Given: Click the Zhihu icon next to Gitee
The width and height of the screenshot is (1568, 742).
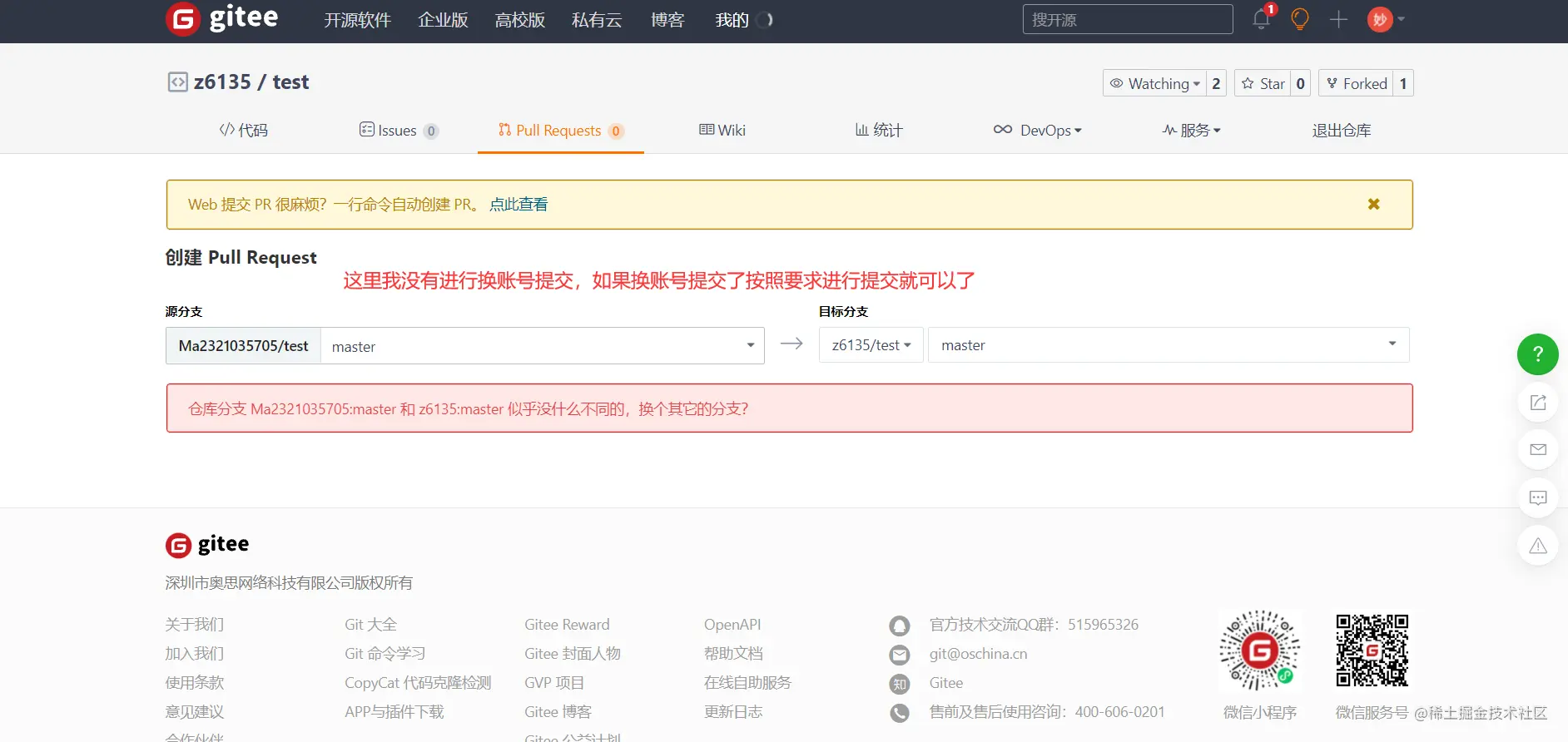Looking at the screenshot, I should 900,684.
